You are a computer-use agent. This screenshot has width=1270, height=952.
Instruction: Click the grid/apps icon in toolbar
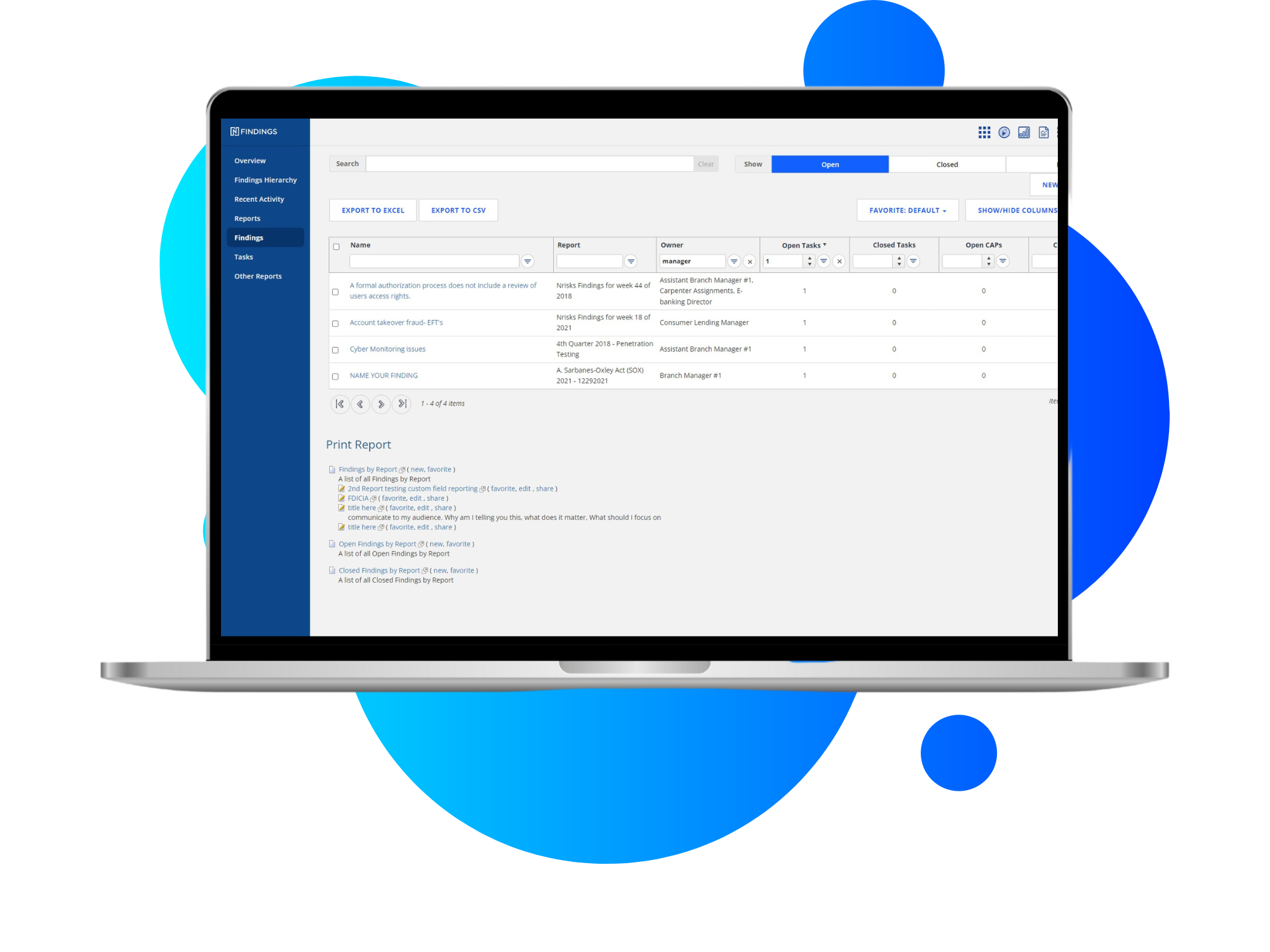(x=984, y=132)
